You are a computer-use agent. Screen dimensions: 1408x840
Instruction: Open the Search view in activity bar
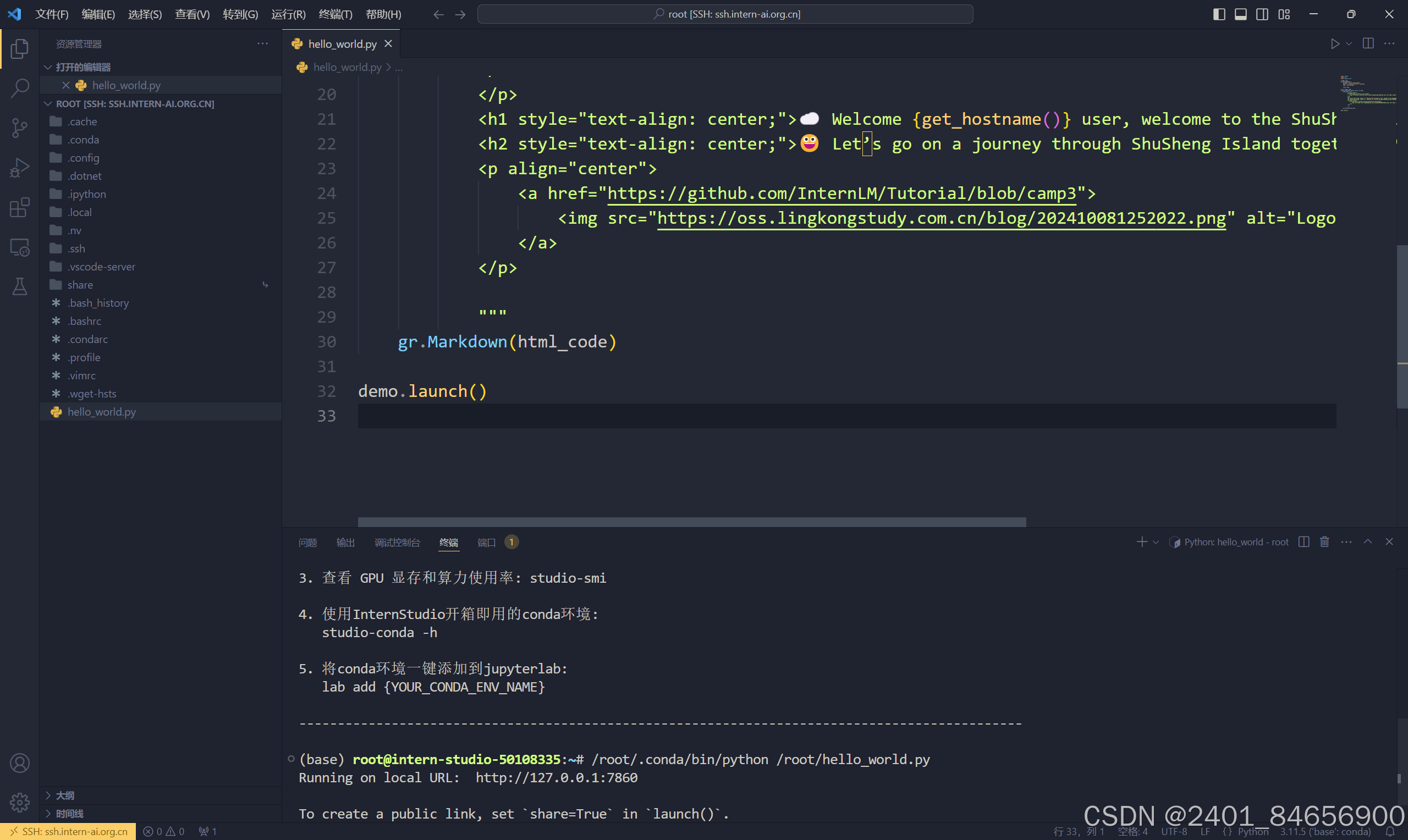tap(20, 88)
